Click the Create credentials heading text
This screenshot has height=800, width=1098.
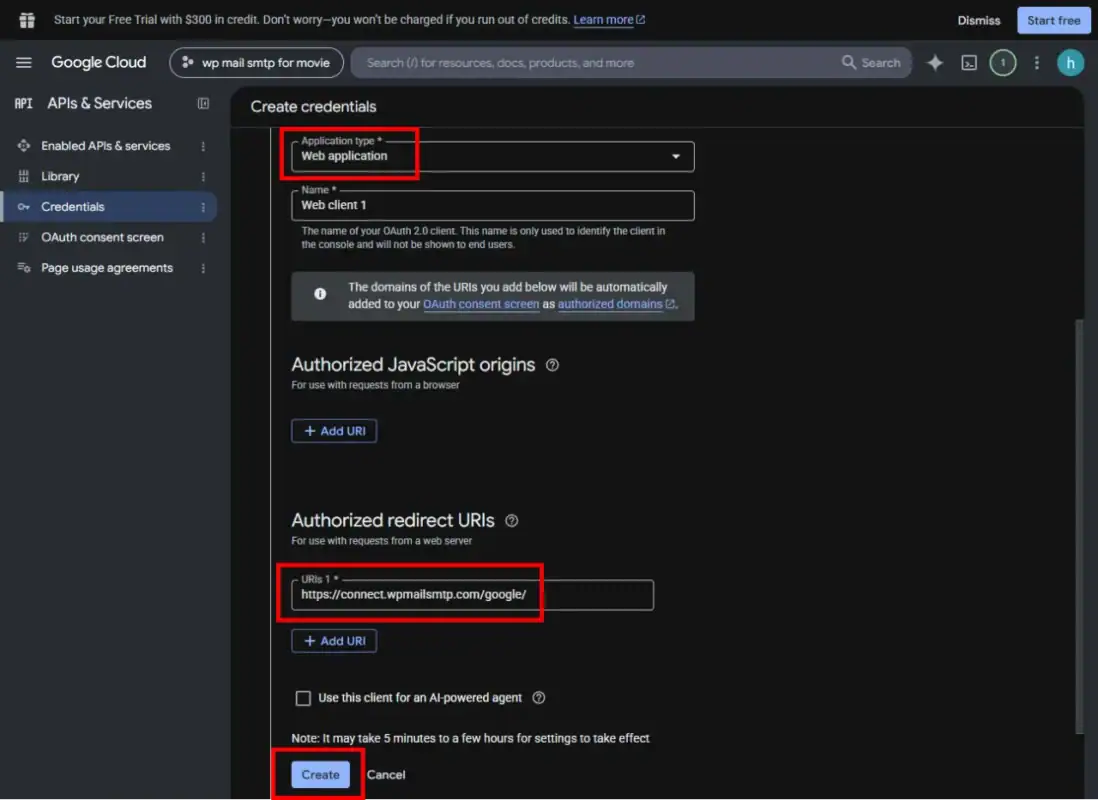313,106
